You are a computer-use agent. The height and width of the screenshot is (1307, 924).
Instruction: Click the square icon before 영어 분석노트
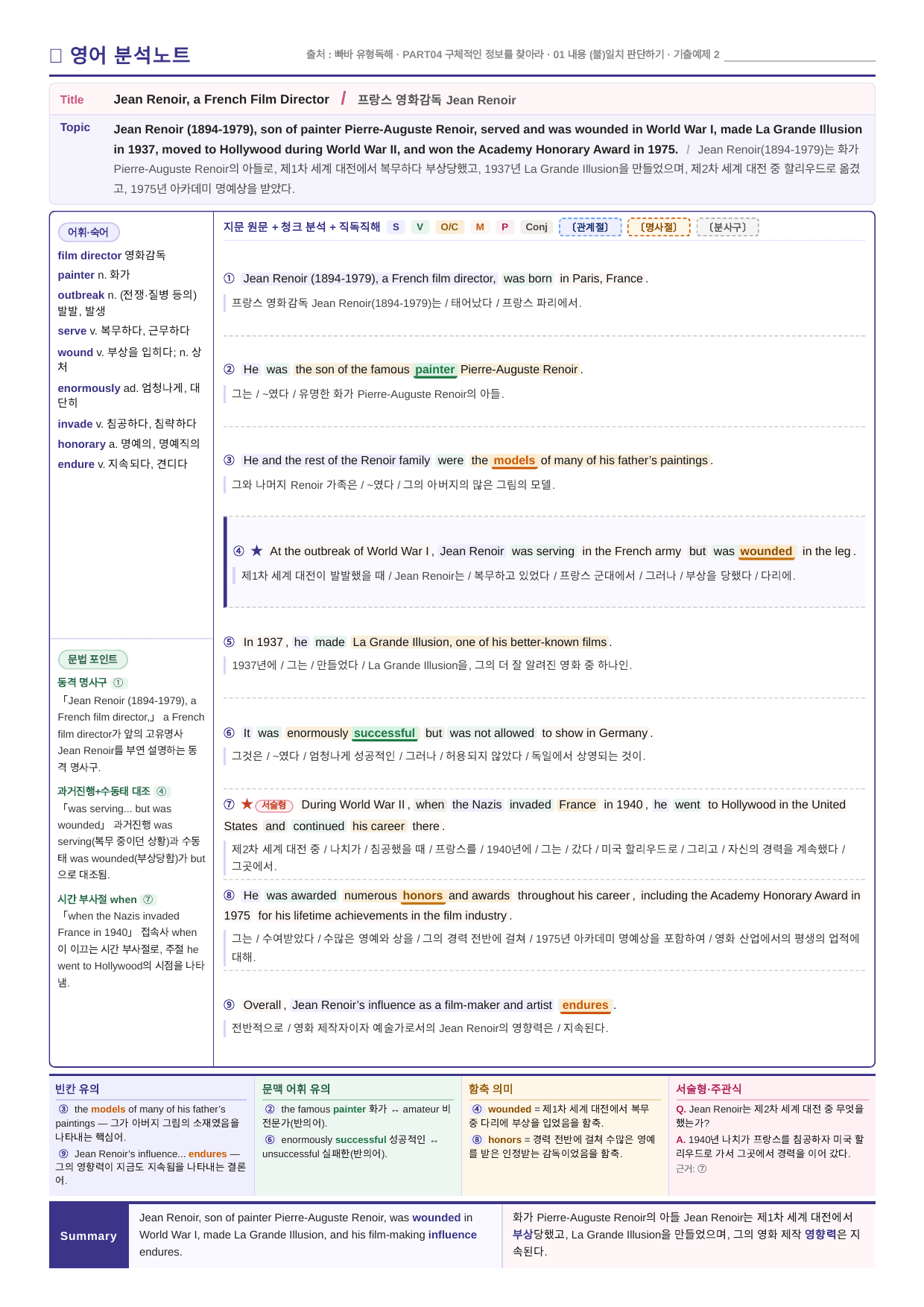55,56
